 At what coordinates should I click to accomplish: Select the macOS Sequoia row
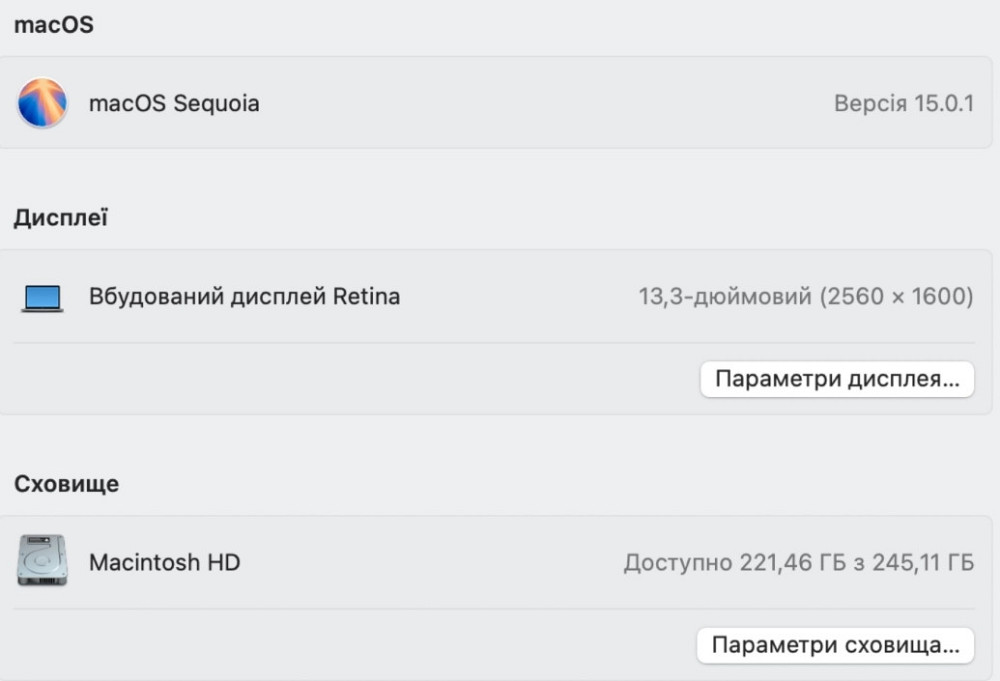[x=500, y=103]
